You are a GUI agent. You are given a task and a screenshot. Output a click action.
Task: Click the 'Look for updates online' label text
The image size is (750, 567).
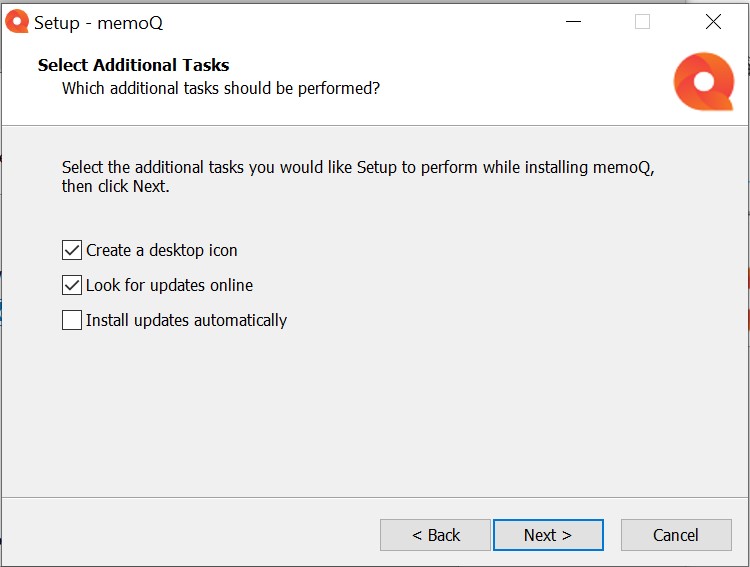[x=169, y=285]
